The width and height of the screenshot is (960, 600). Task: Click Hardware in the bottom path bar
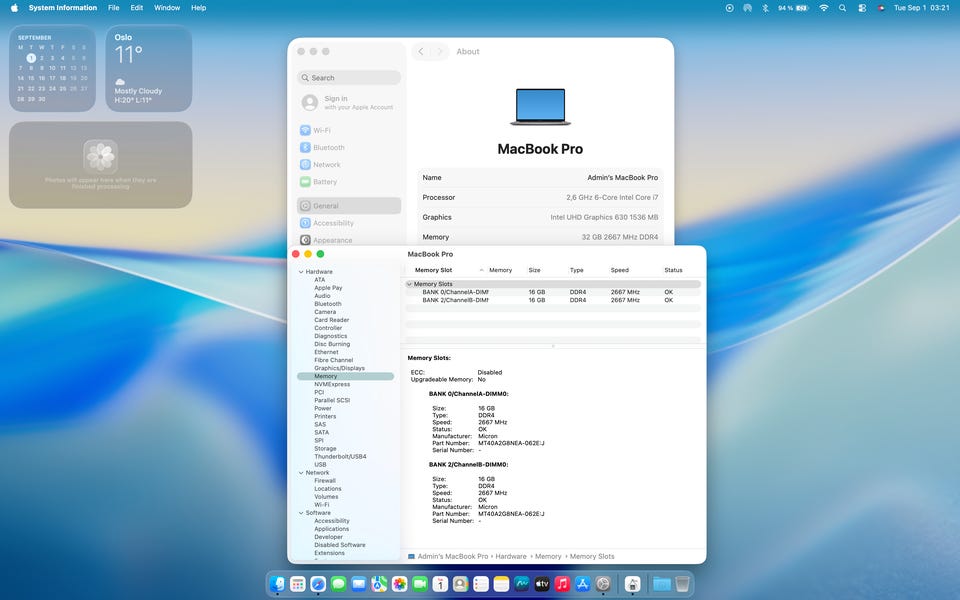click(511, 557)
